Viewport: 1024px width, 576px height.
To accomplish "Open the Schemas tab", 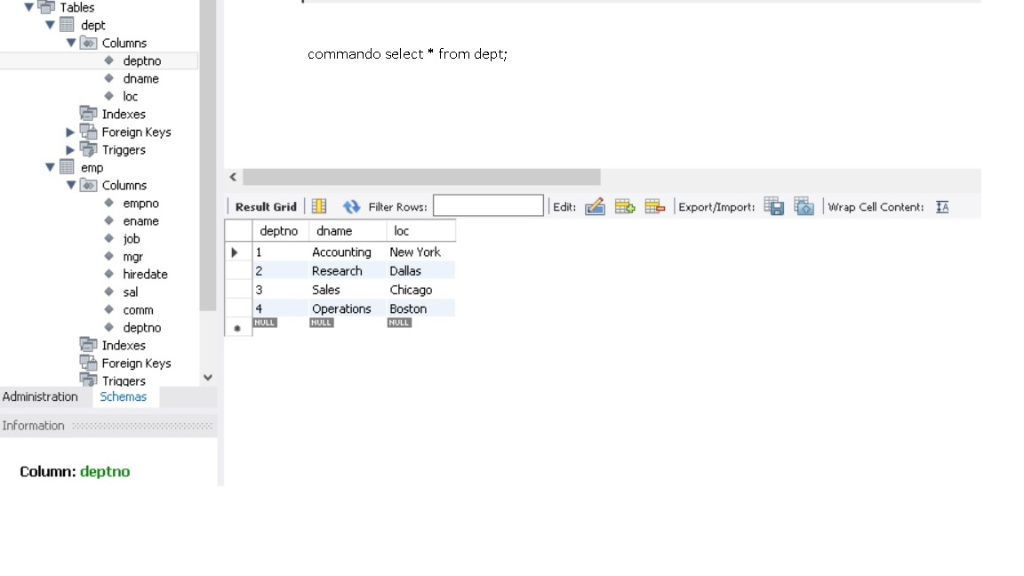I will click(123, 396).
